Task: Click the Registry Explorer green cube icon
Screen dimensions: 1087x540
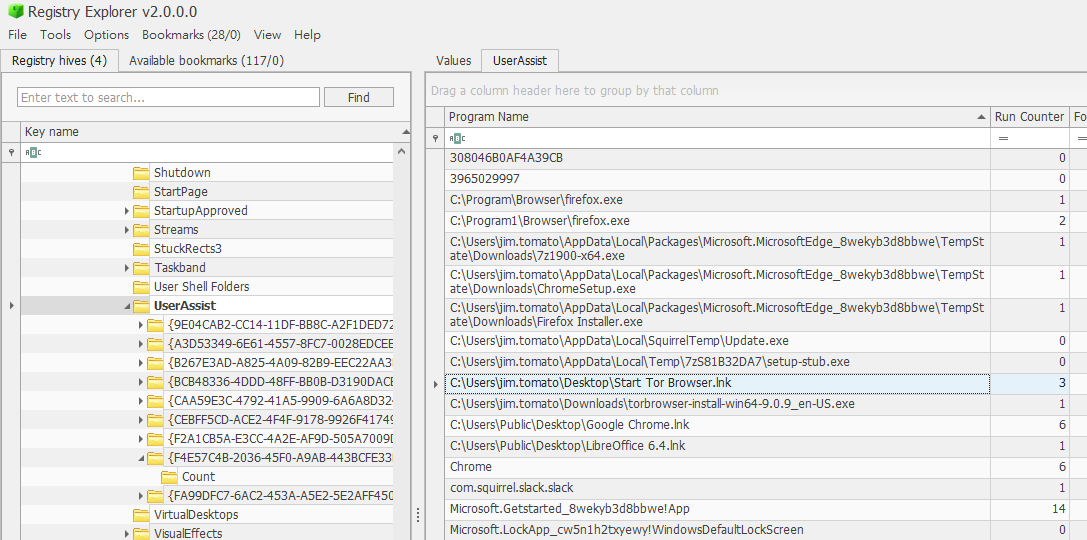Action: pyautogui.click(x=15, y=11)
